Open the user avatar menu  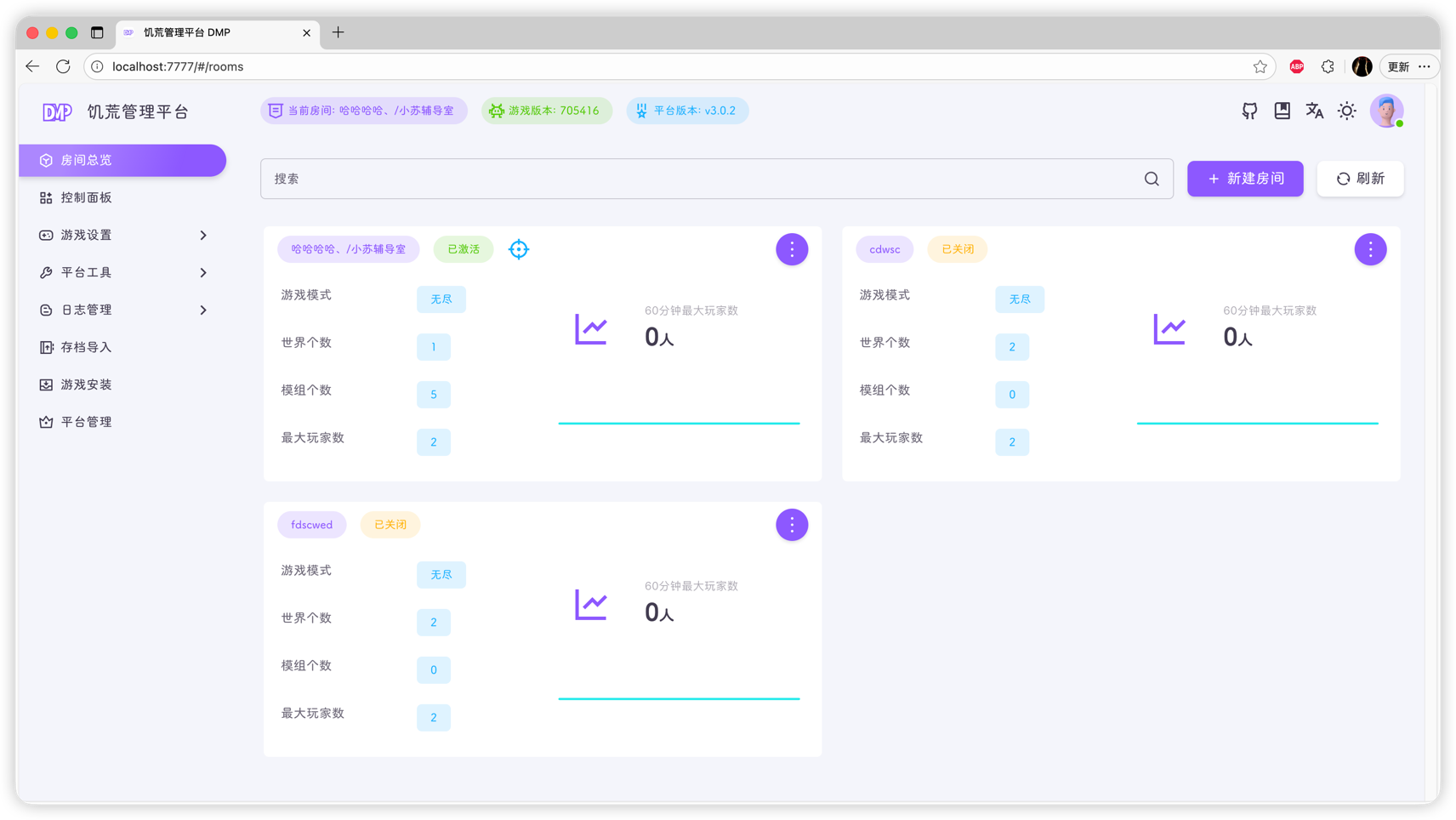click(x=1386, y=111)
